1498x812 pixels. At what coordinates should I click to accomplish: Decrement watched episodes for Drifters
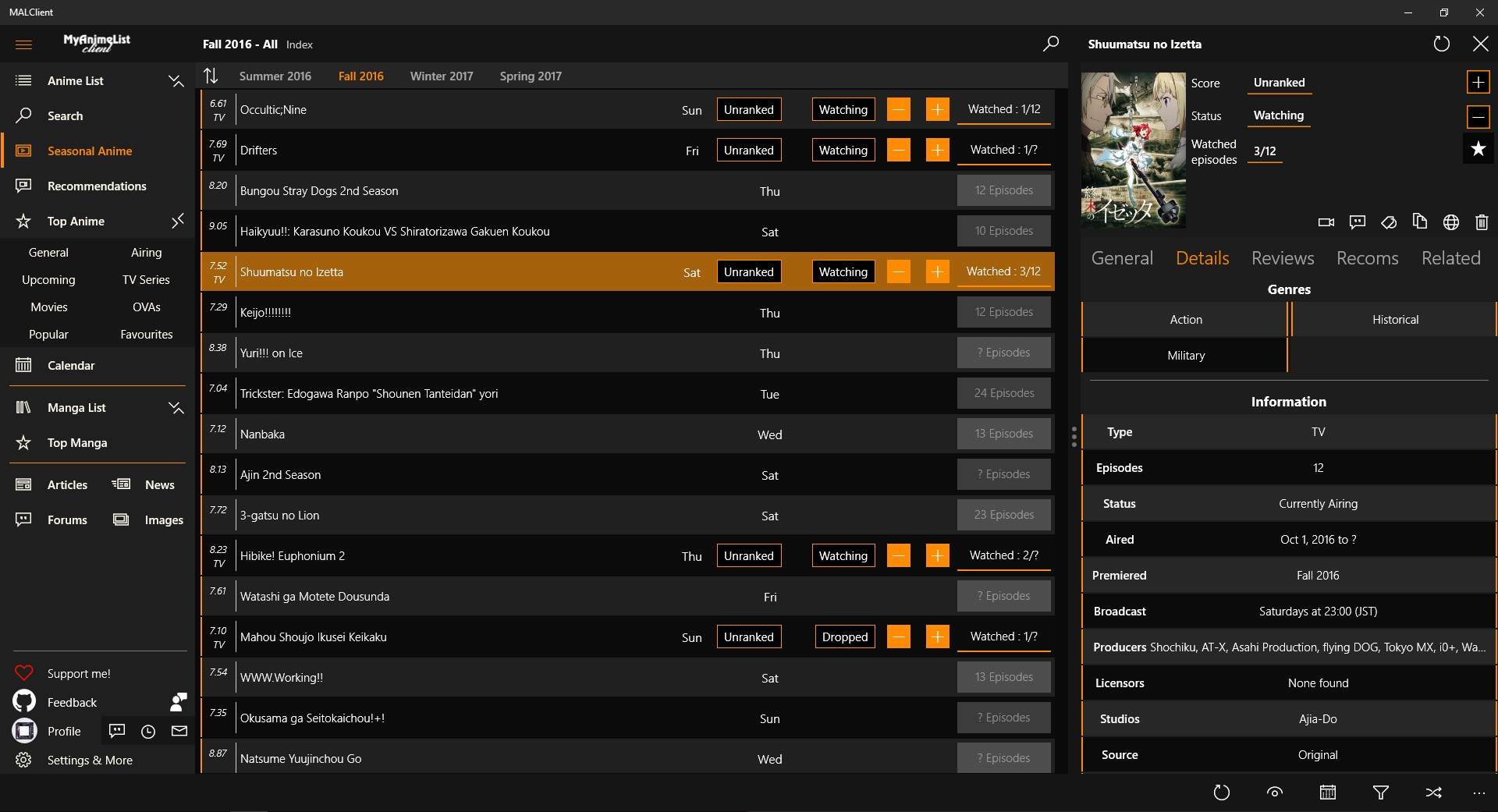pyautogui.click(x=899, y=151)
